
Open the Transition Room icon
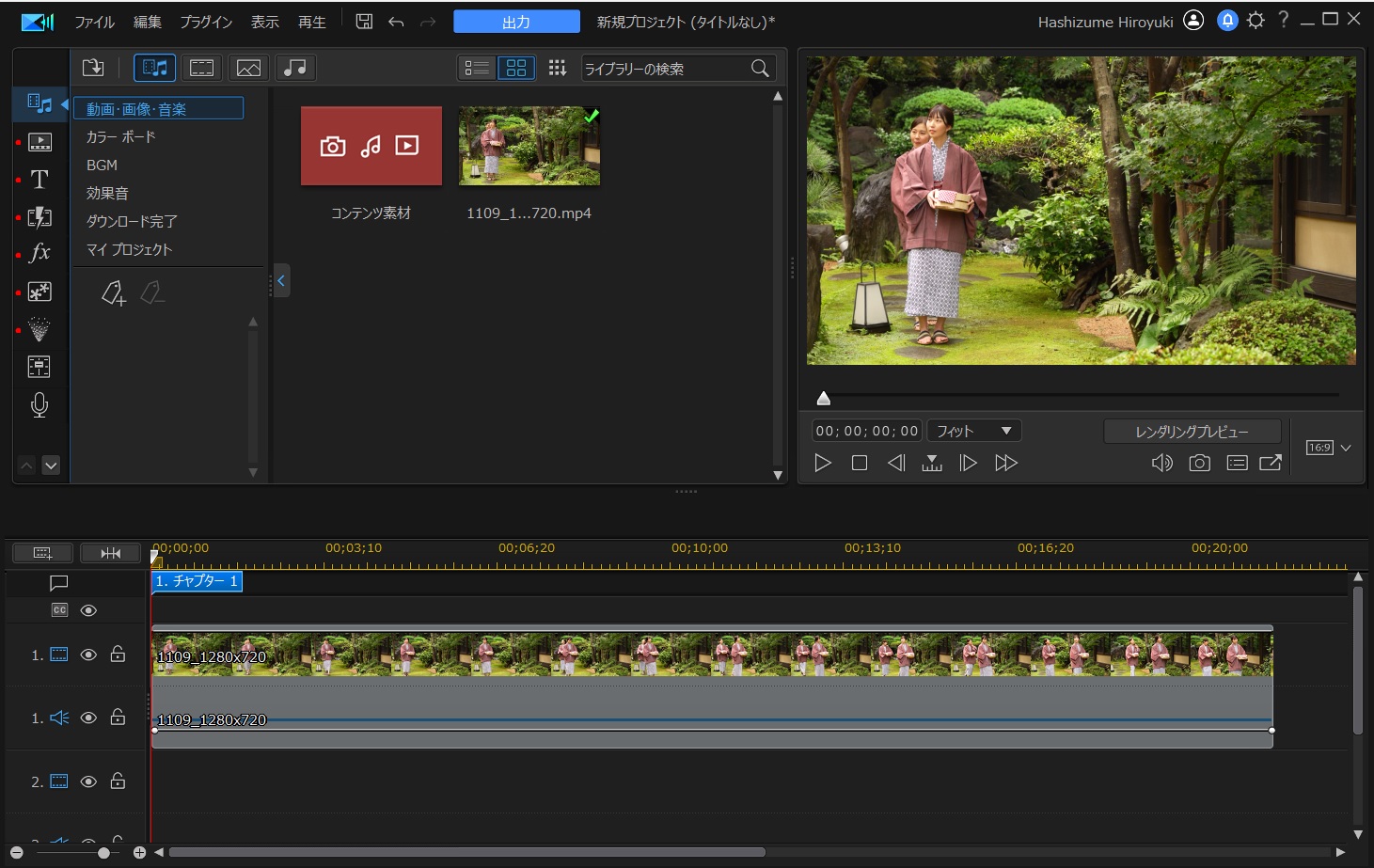coord(39,217)
